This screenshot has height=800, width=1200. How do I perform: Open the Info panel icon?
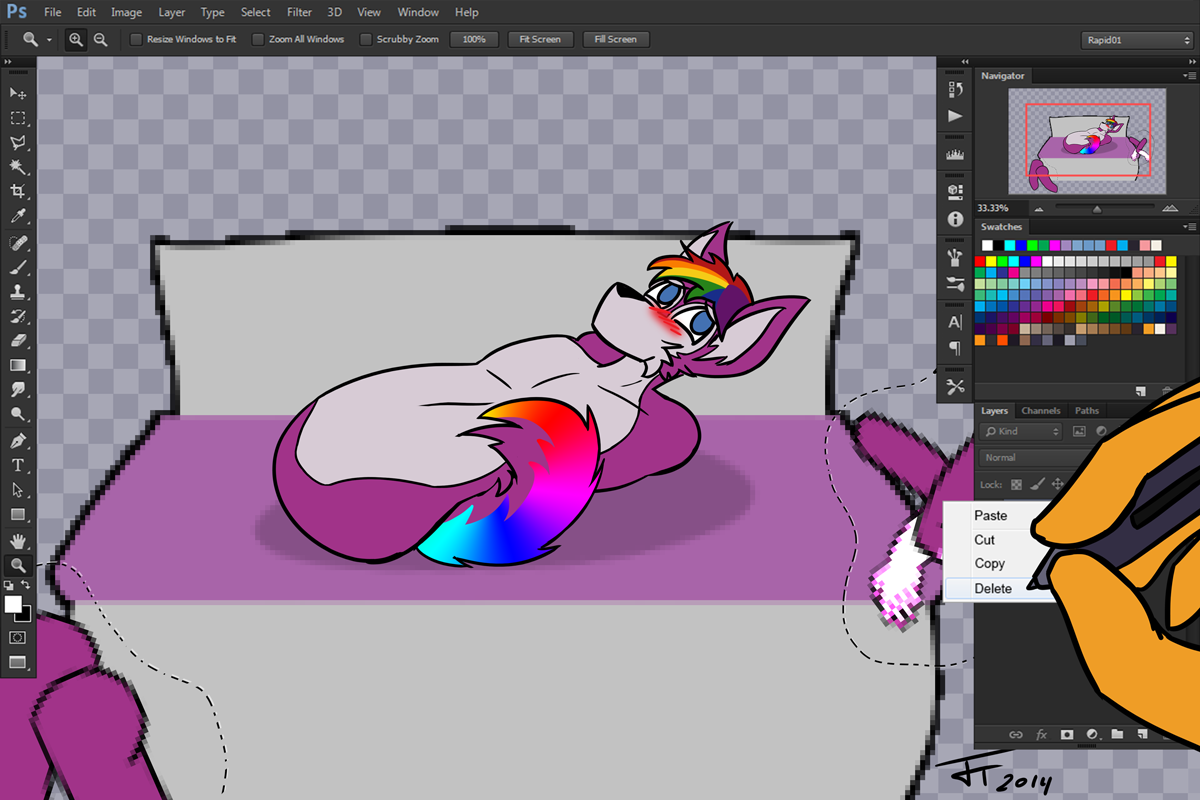pyautogui.click(x=955, y=218)
